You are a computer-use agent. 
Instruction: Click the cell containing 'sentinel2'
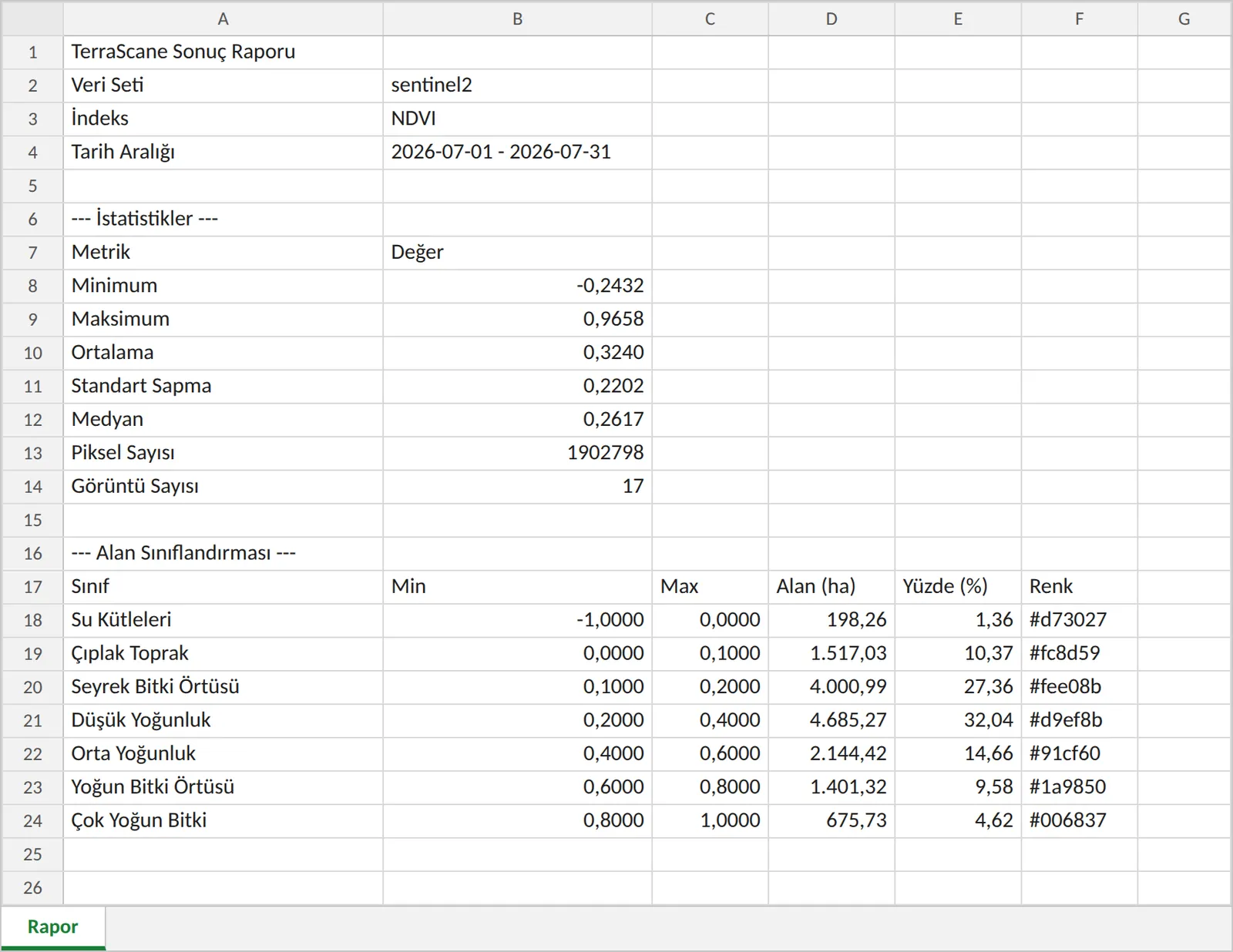(x=517, y=85)
